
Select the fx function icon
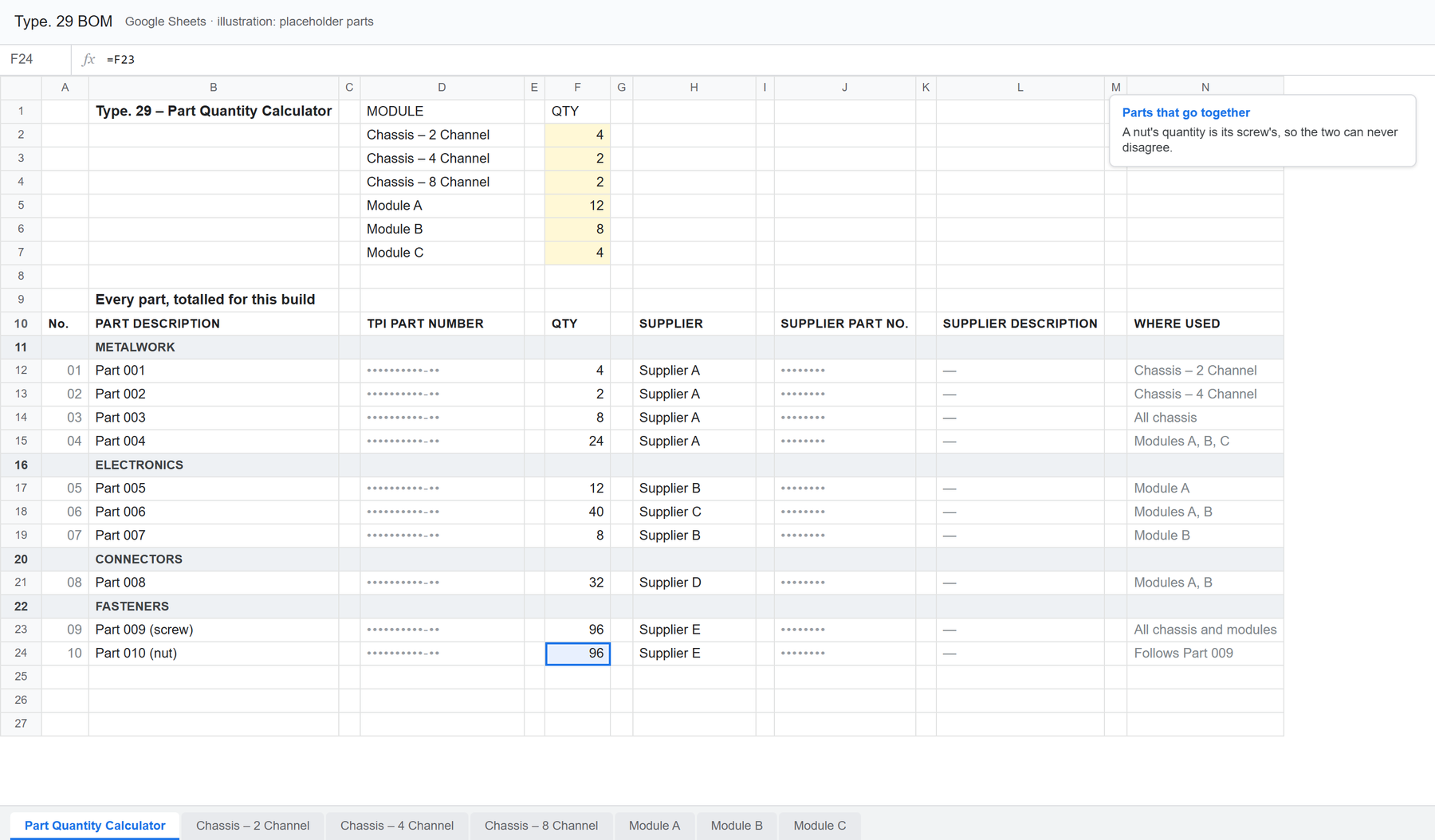point(88,59)
